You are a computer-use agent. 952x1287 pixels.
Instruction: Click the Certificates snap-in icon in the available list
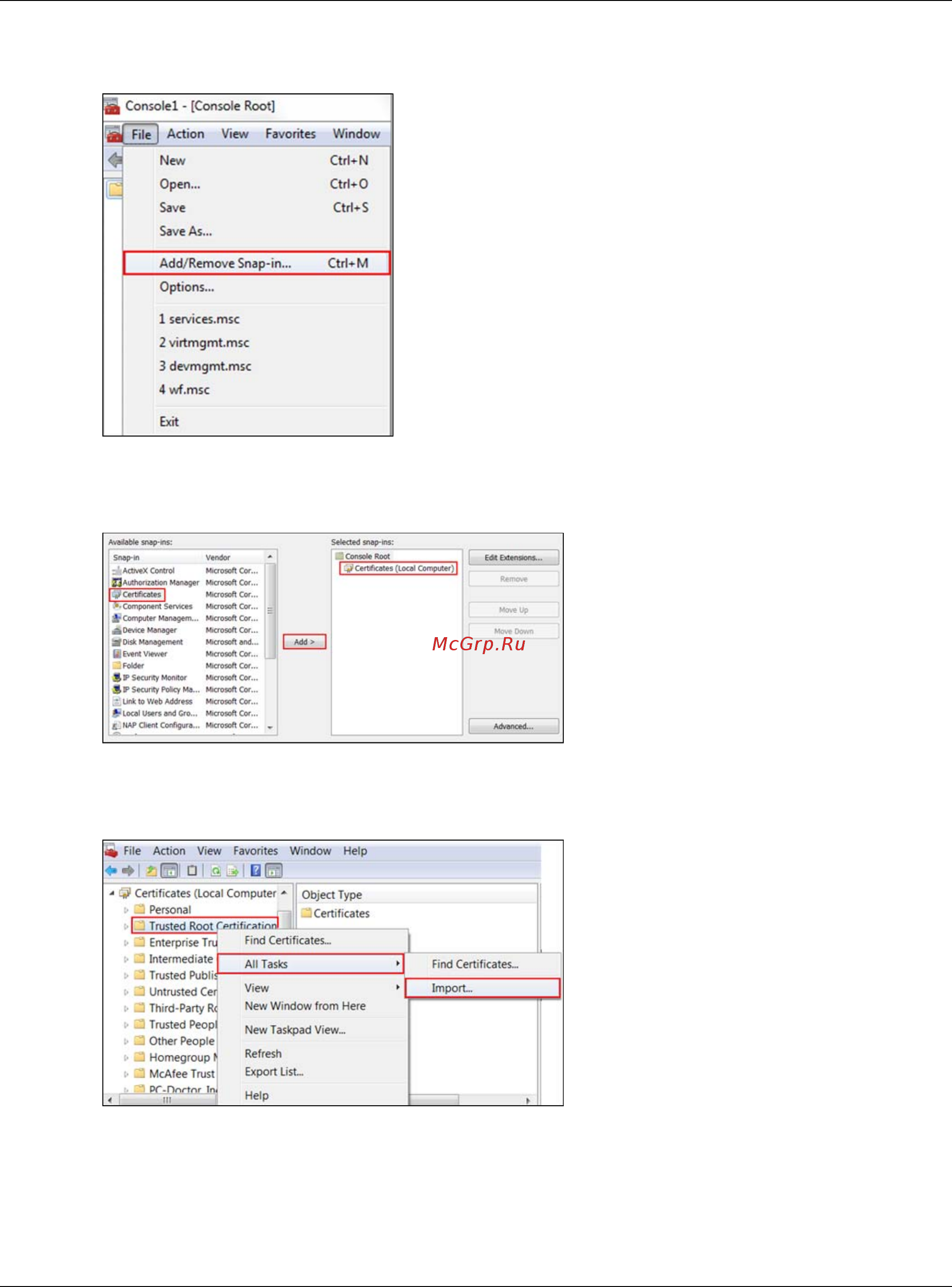[x=117, y=594]
